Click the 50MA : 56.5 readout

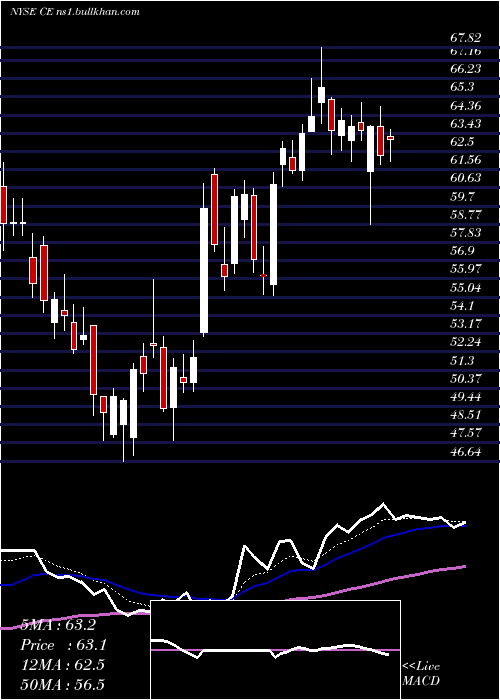coord(62,684)
